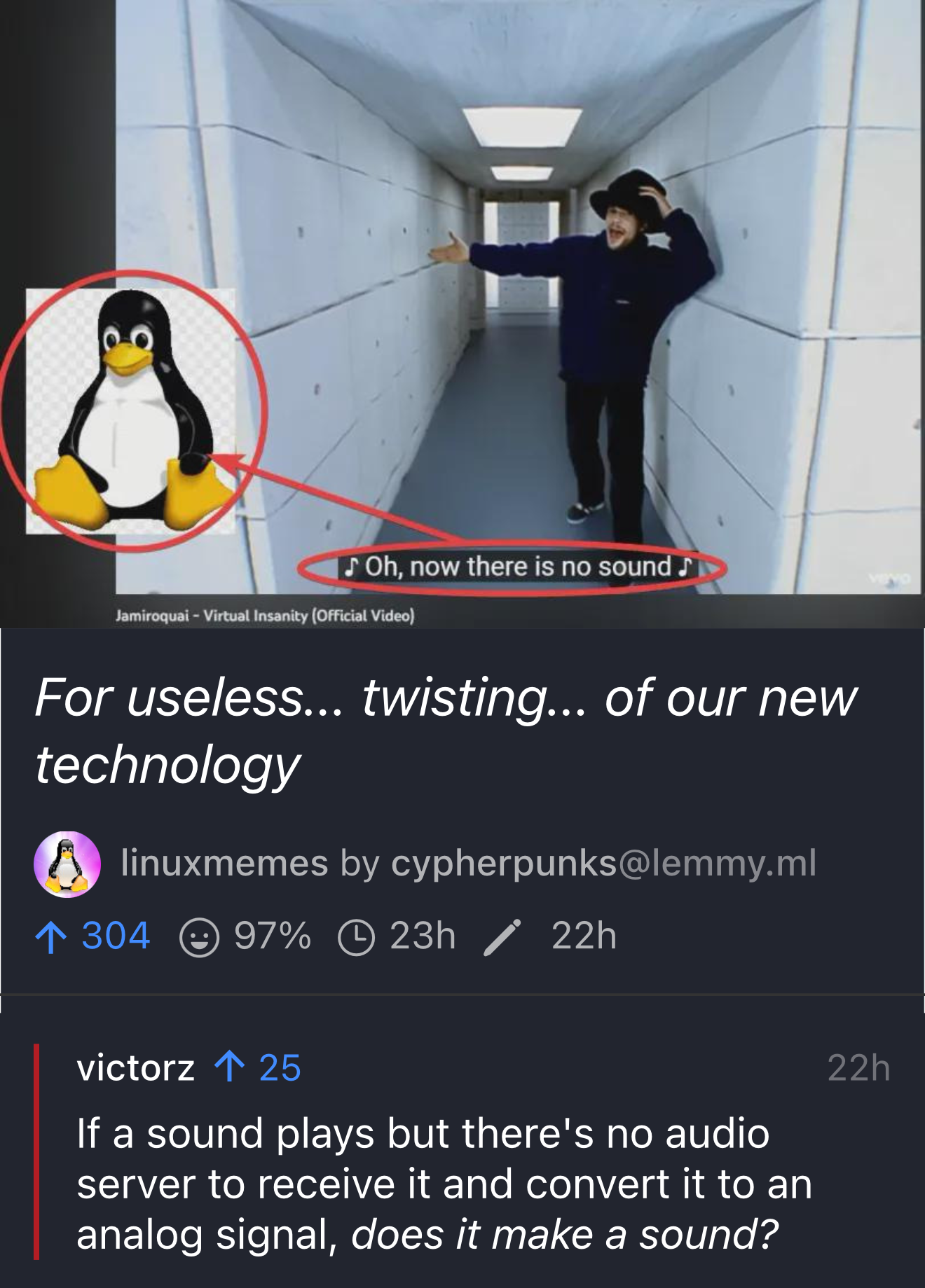Click the post's 23h posted time
Image resolution: width=925 pixels, height=1288 pixels.
[x=423, y=936]
